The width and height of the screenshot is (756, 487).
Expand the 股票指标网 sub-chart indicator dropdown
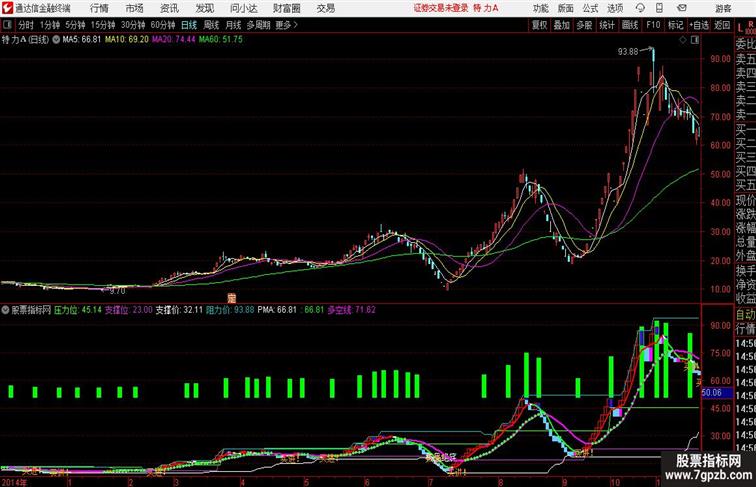coord(5,310)
